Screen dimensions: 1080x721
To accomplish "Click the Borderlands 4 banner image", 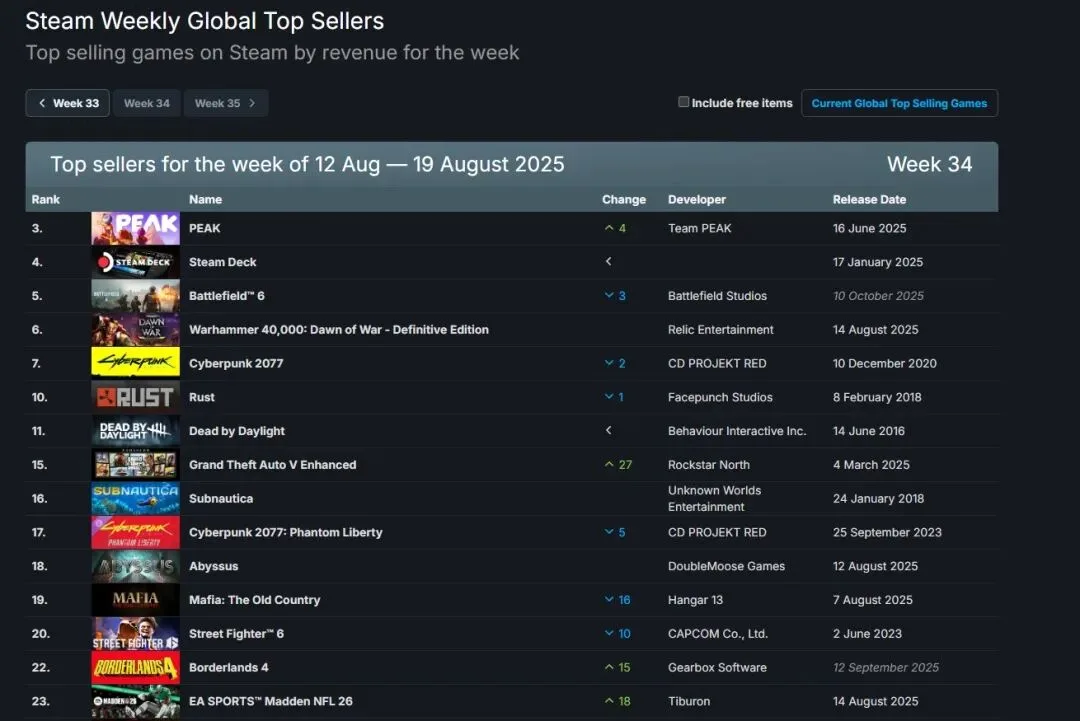I will pyautogui.click(x=135, y=667).
